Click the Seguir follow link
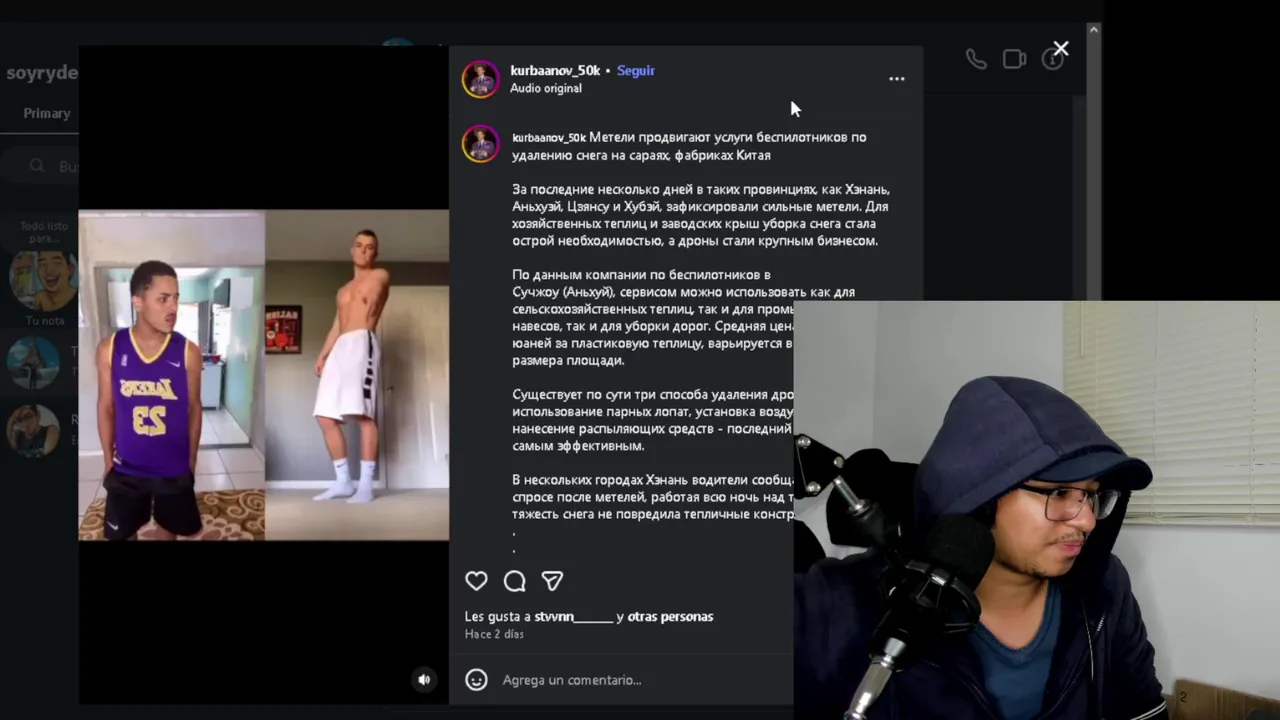Viewport: 1280px width, 720px height. point(636,70)
